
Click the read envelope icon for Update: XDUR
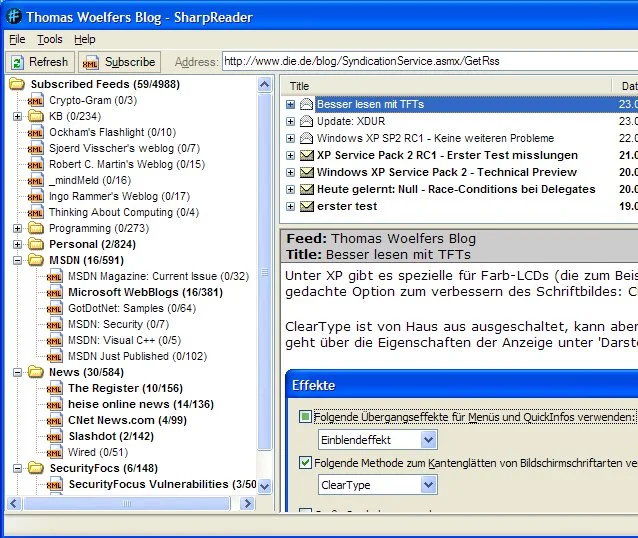click(306, 121)
